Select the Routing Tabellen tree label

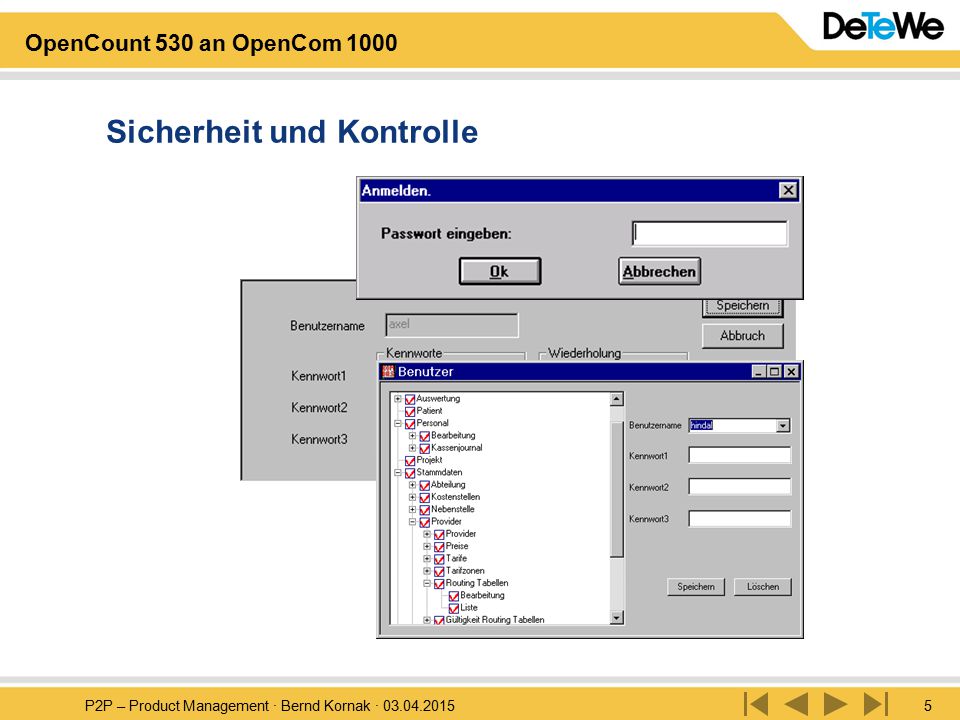click(x=477, y=583)
